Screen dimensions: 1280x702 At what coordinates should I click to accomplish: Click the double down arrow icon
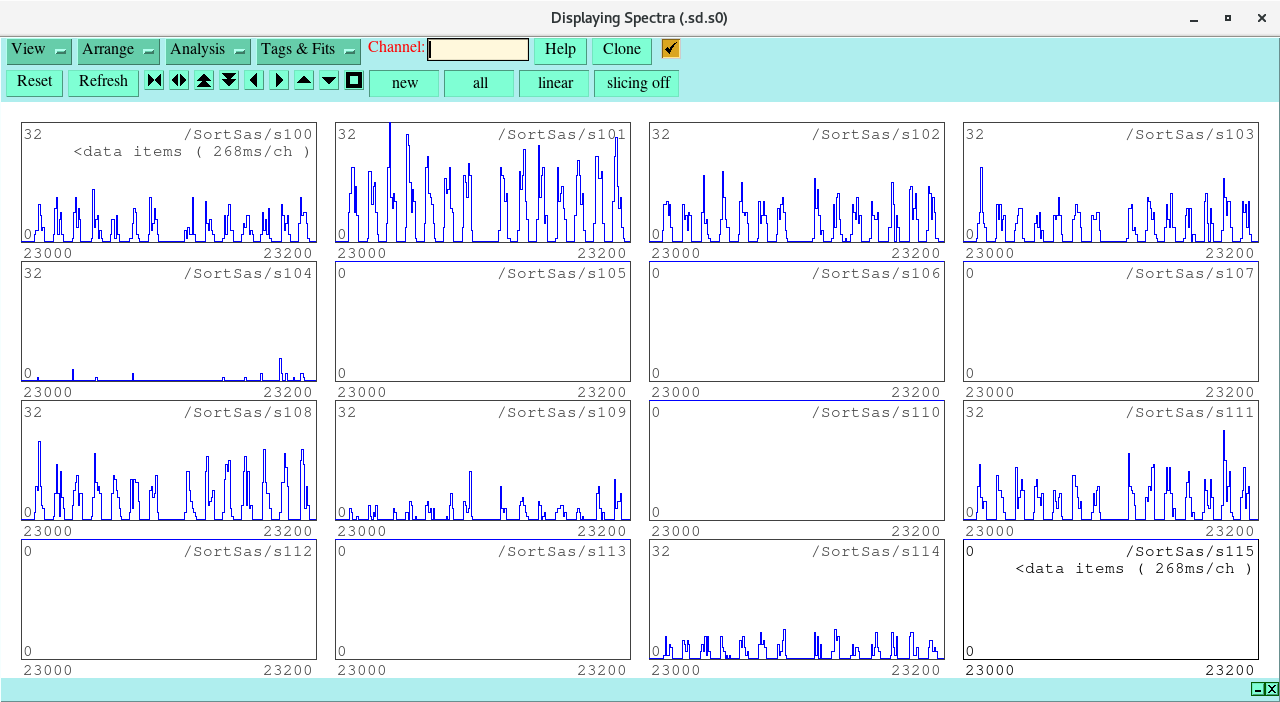(229, 81)
